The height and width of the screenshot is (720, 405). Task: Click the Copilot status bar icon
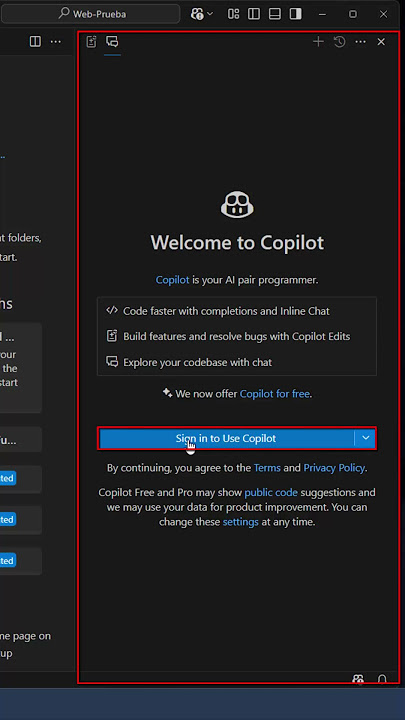(358, 679)
